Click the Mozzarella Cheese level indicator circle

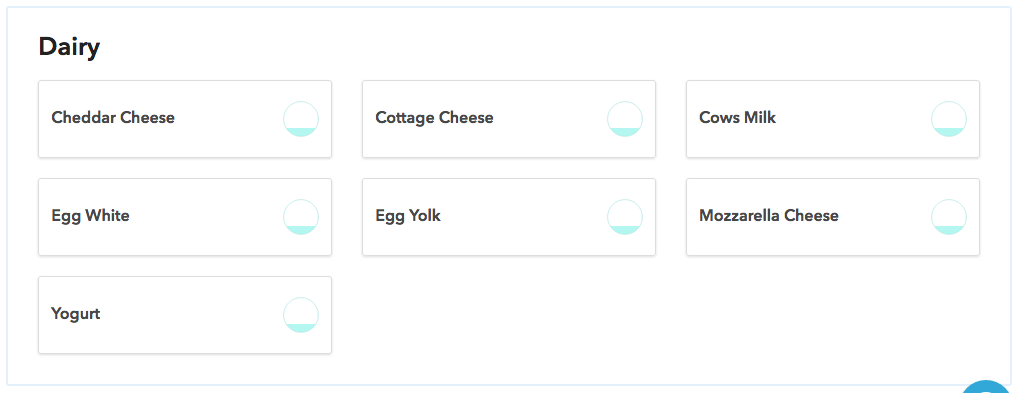point(949,217)
